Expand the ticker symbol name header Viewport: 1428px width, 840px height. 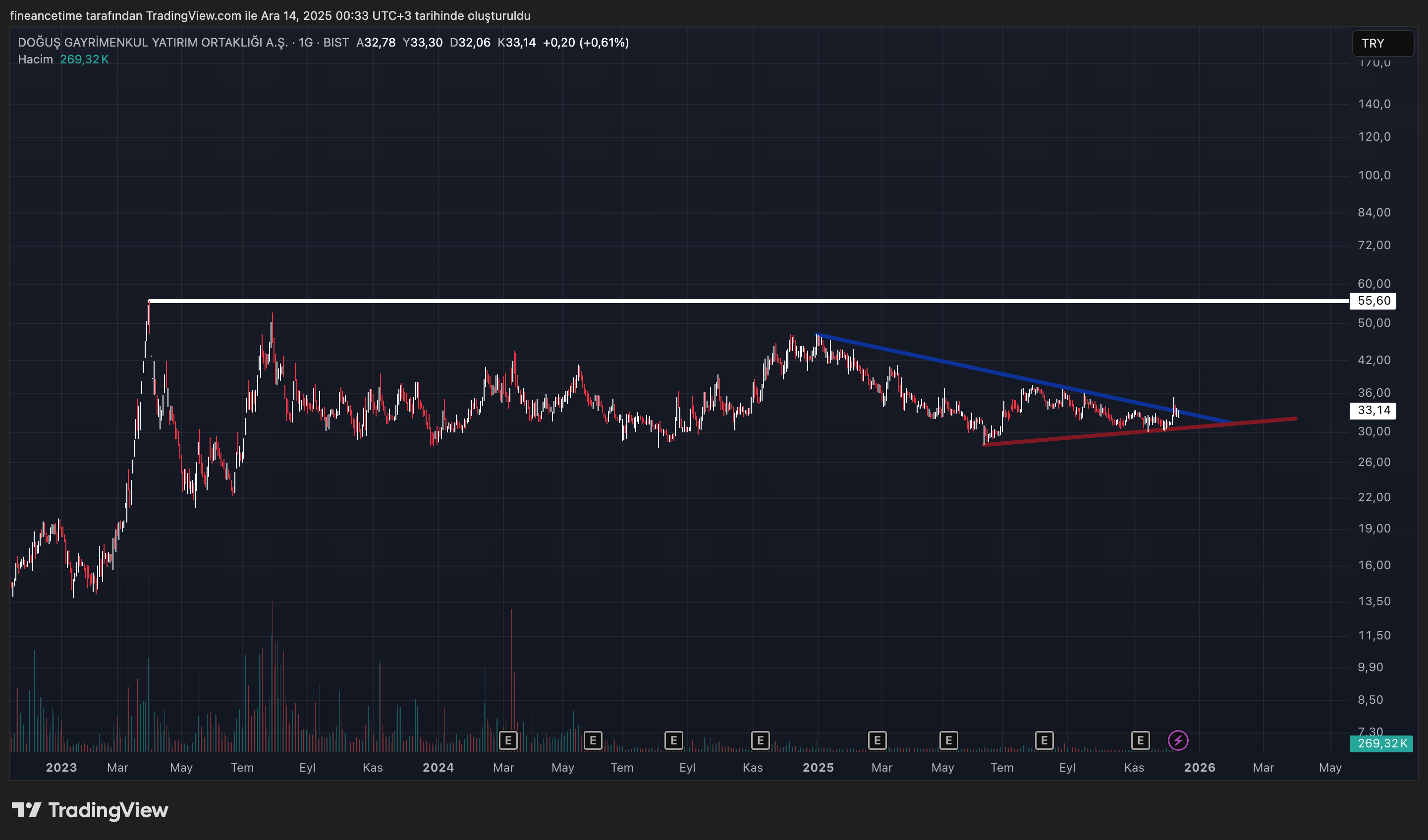click(153, 42)
